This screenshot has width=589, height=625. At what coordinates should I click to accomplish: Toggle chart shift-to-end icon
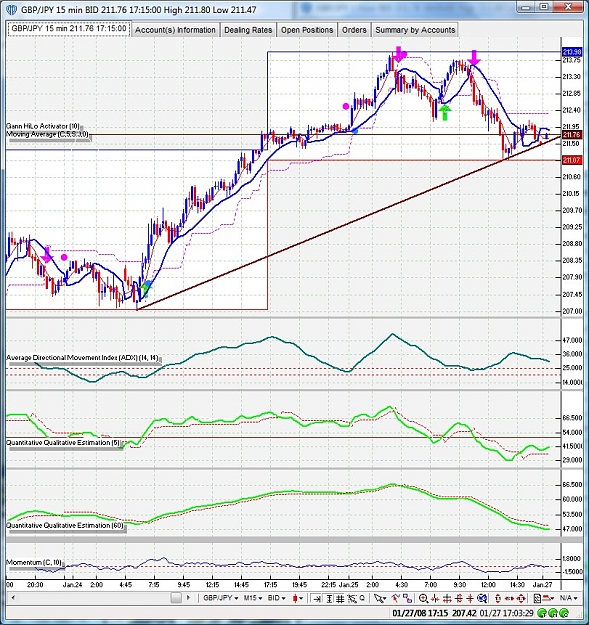click(317, 598)
